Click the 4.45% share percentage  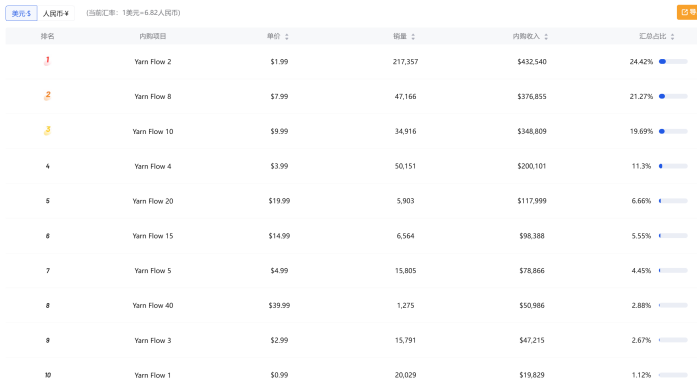click(641, 271)
